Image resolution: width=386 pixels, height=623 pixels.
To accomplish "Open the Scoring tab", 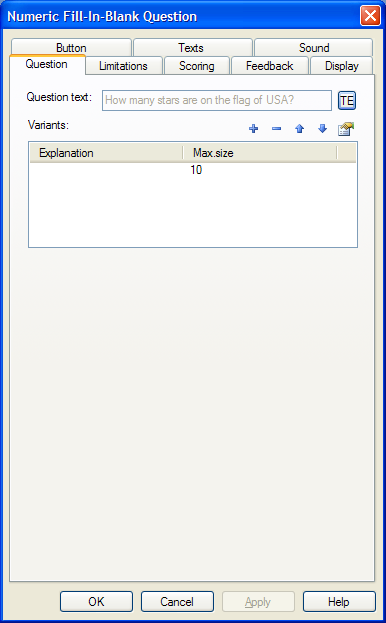I will 197,66.
